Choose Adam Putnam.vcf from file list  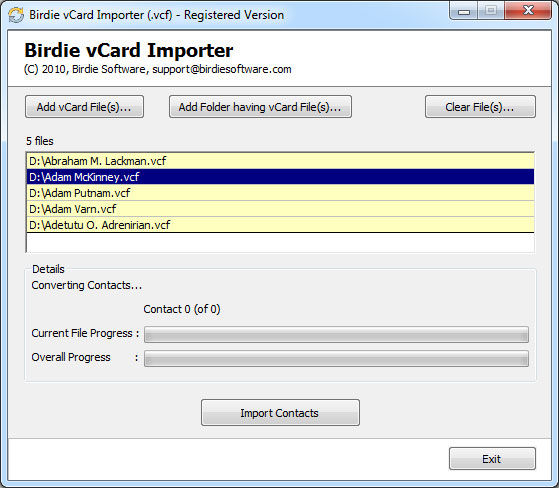[280, 193]
